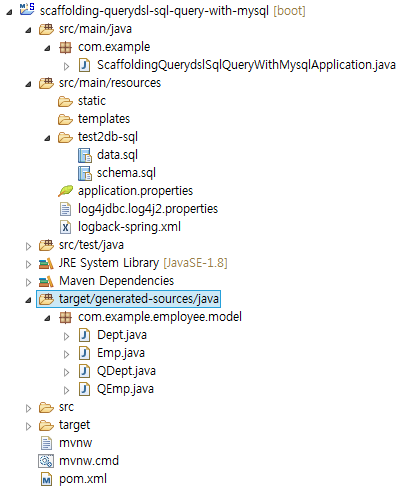Select the src/main/java label
This screenshot has height=488, width=405.
coord(95,29)
